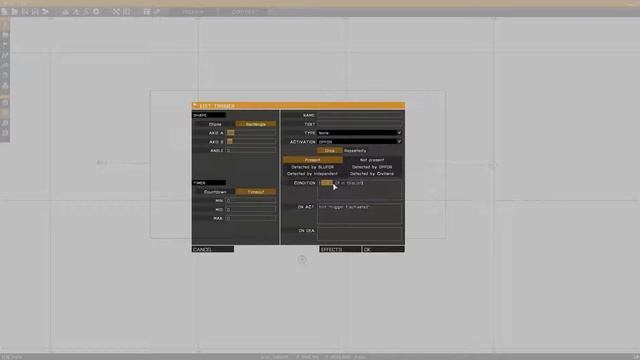Focus the Axis A input field

click(251, 133)
